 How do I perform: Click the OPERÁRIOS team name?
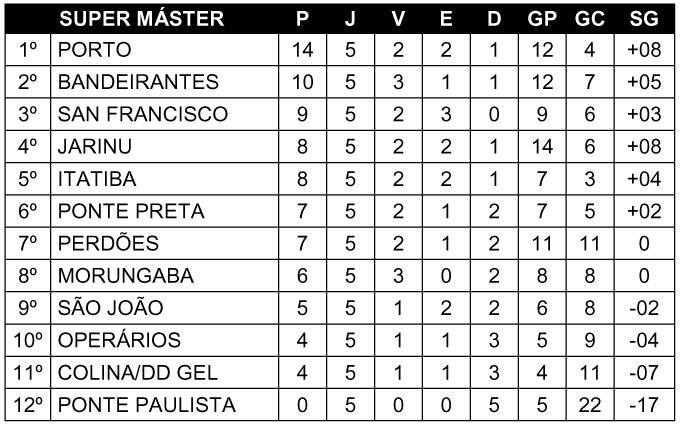point(119,340)
